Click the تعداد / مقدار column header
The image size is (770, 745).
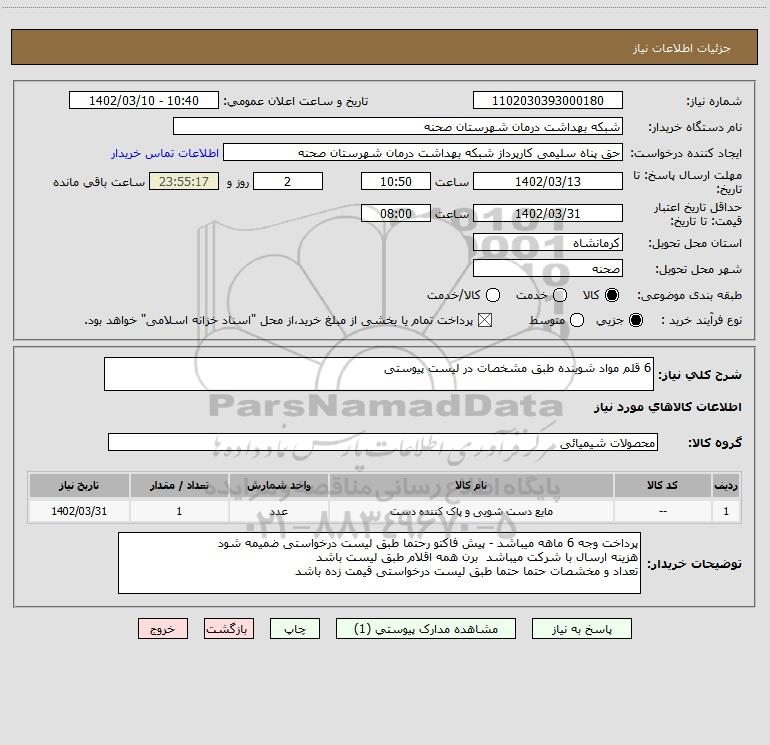click(179, 485)
